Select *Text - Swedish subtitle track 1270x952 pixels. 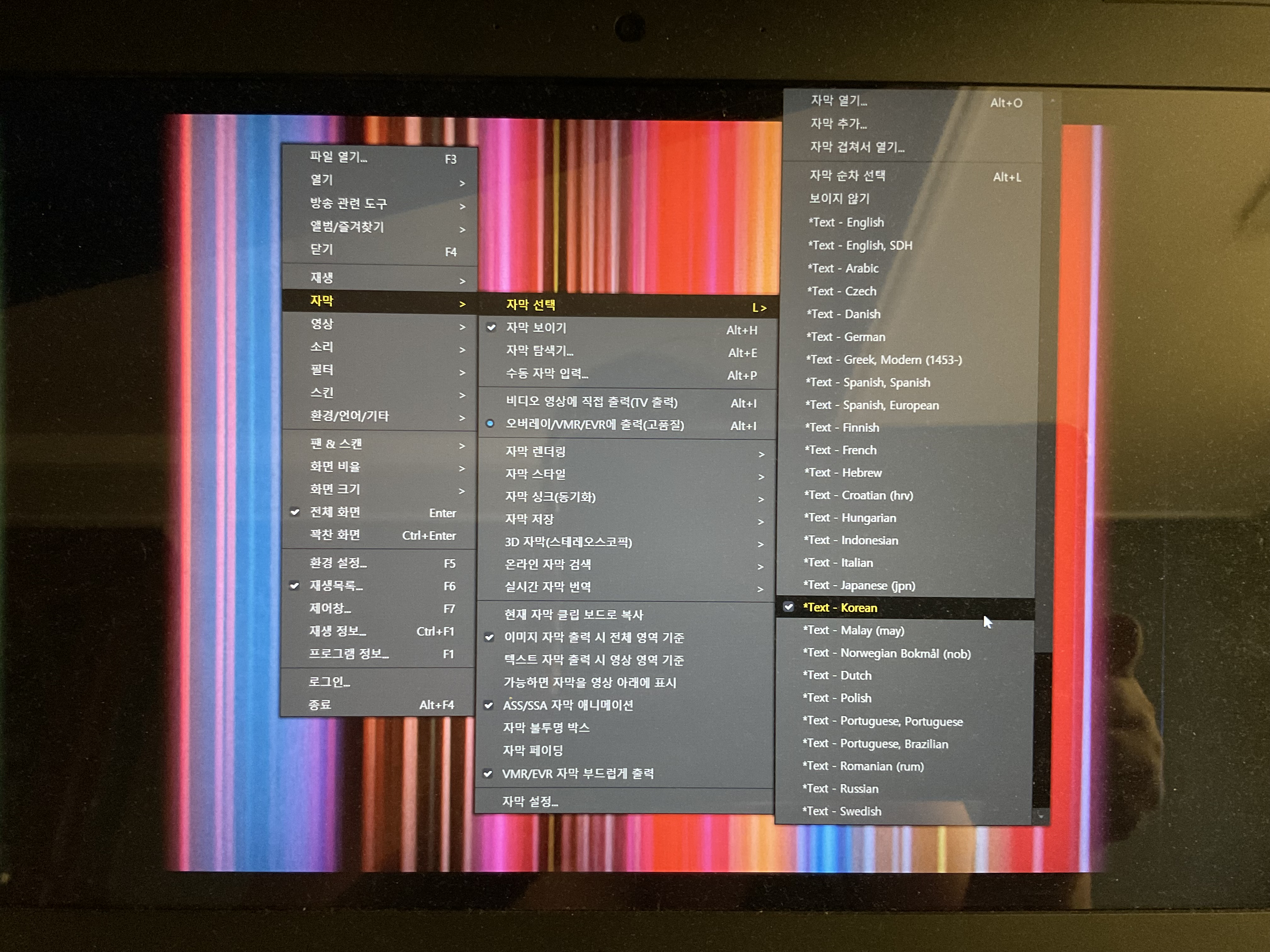click(904, 811)
